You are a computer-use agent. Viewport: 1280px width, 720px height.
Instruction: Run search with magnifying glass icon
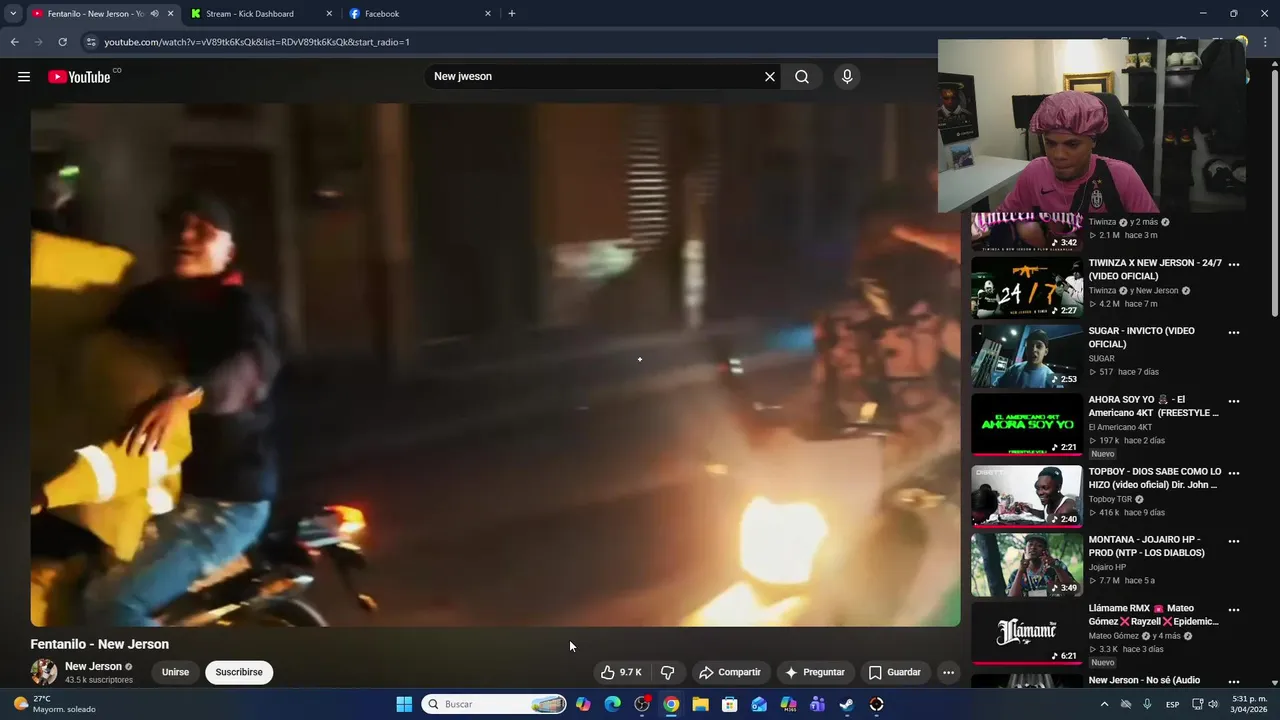[x=802, y=77]
